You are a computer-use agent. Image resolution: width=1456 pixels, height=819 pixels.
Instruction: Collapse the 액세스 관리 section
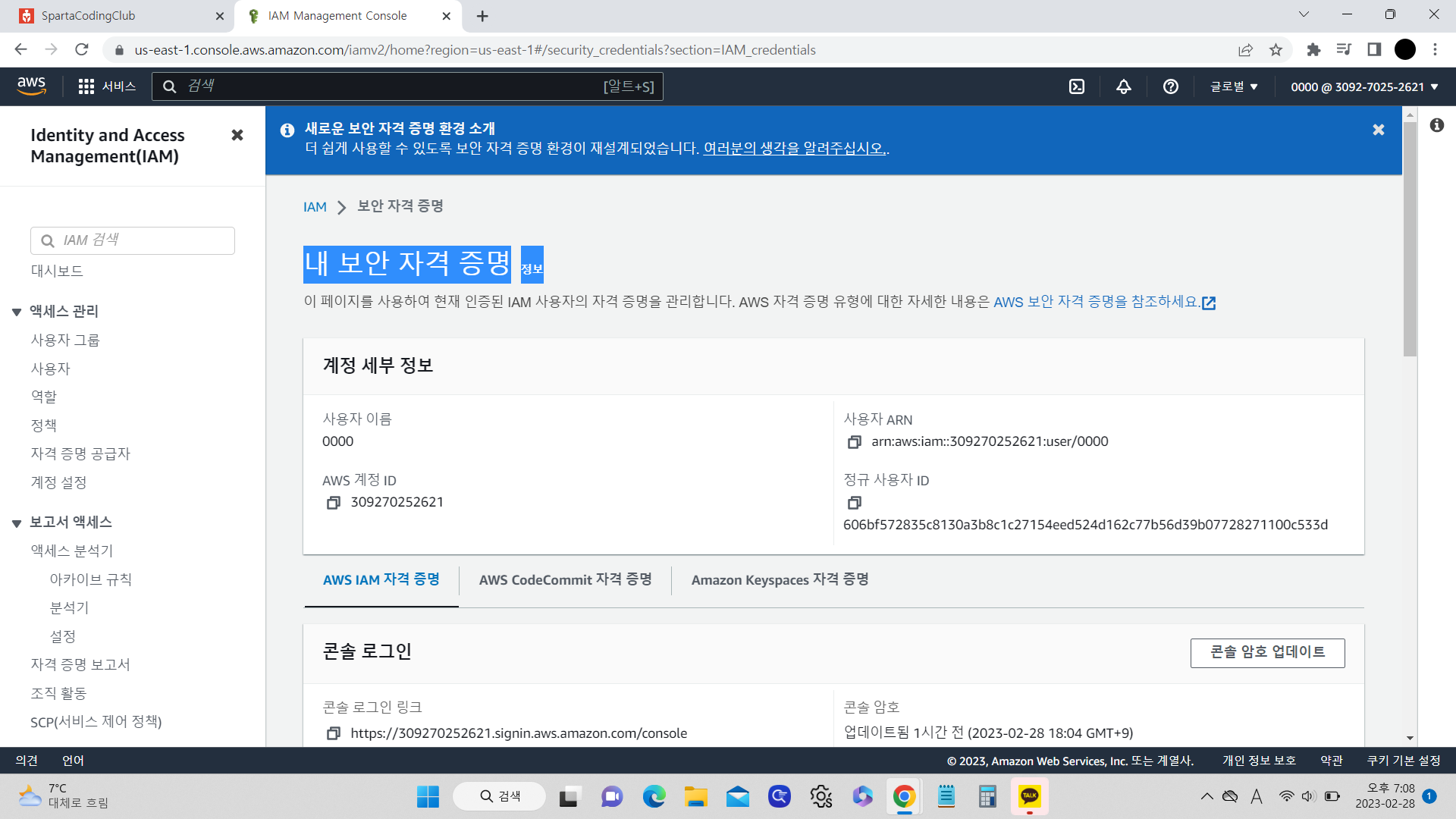pyautogui.click(x=17, y=312)
